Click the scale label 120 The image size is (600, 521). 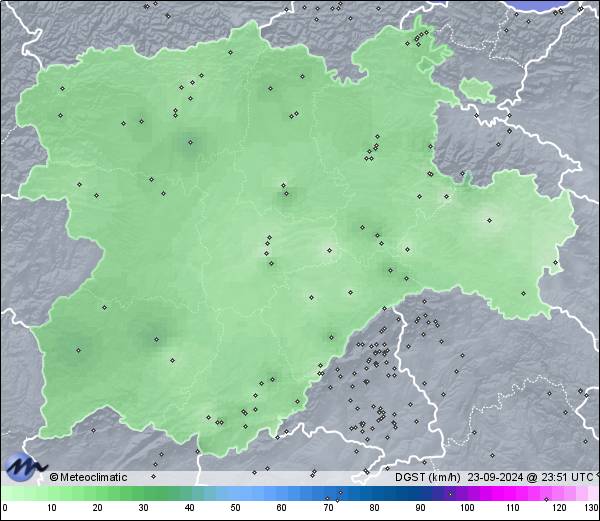559,508
